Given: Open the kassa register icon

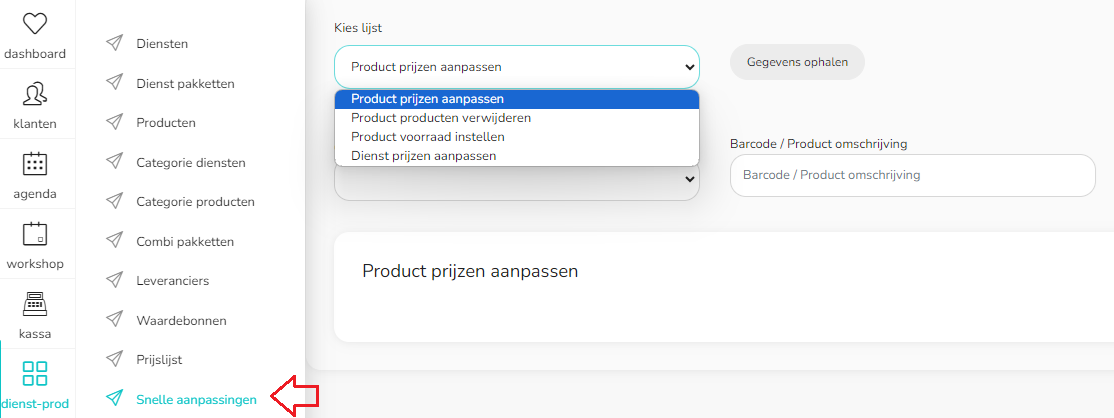Looking at the screenshot, I should pos(35,304).
